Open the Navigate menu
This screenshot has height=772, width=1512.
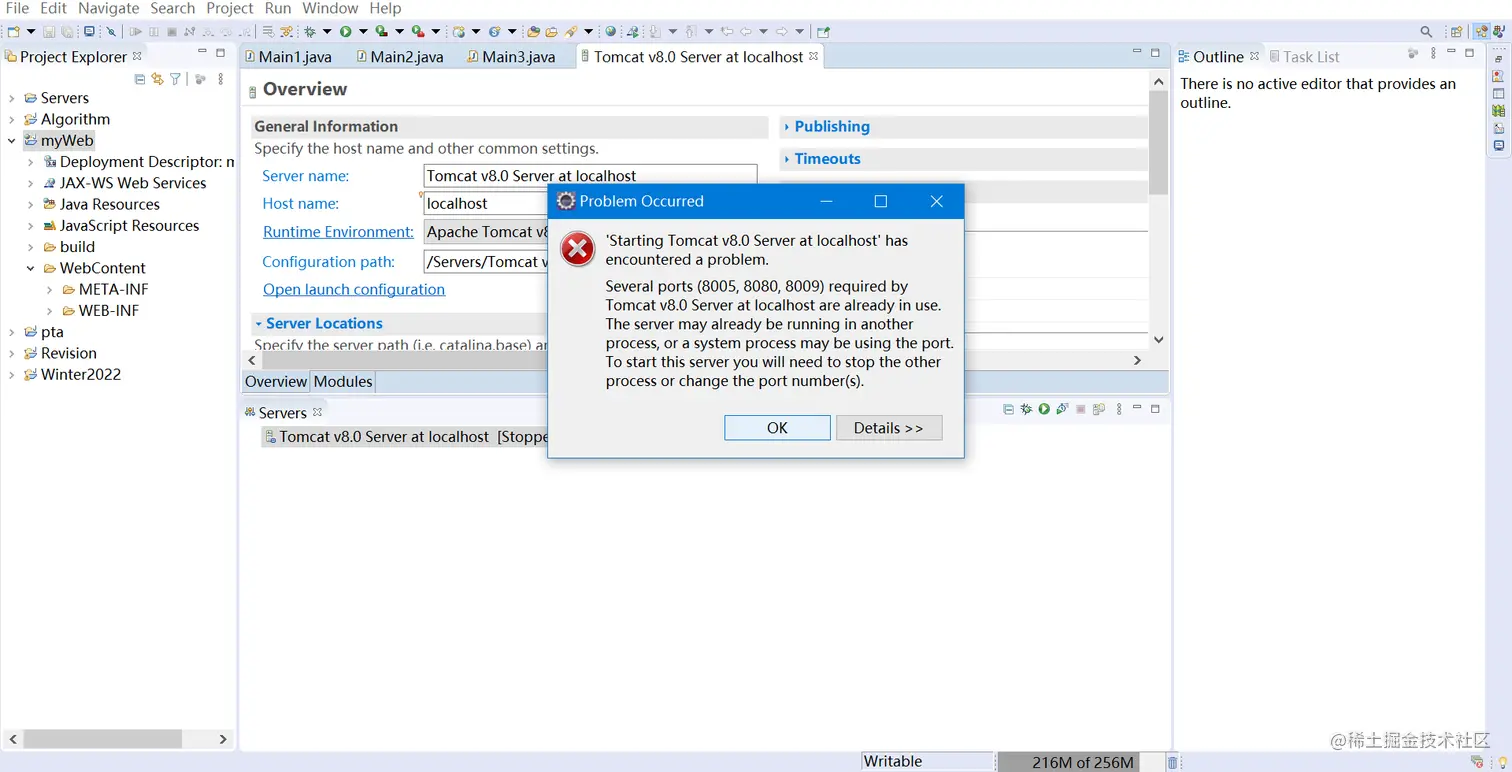(109, 8)
